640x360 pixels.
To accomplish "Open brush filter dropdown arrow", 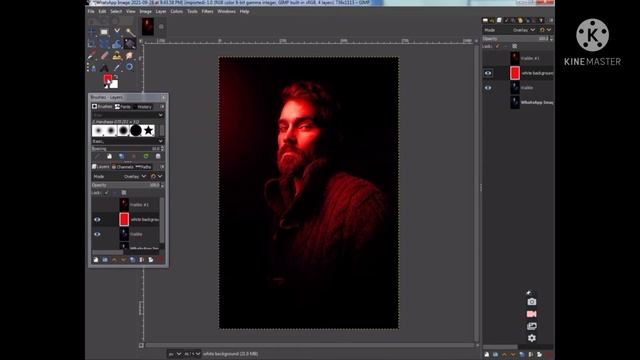I will [160, 115].
